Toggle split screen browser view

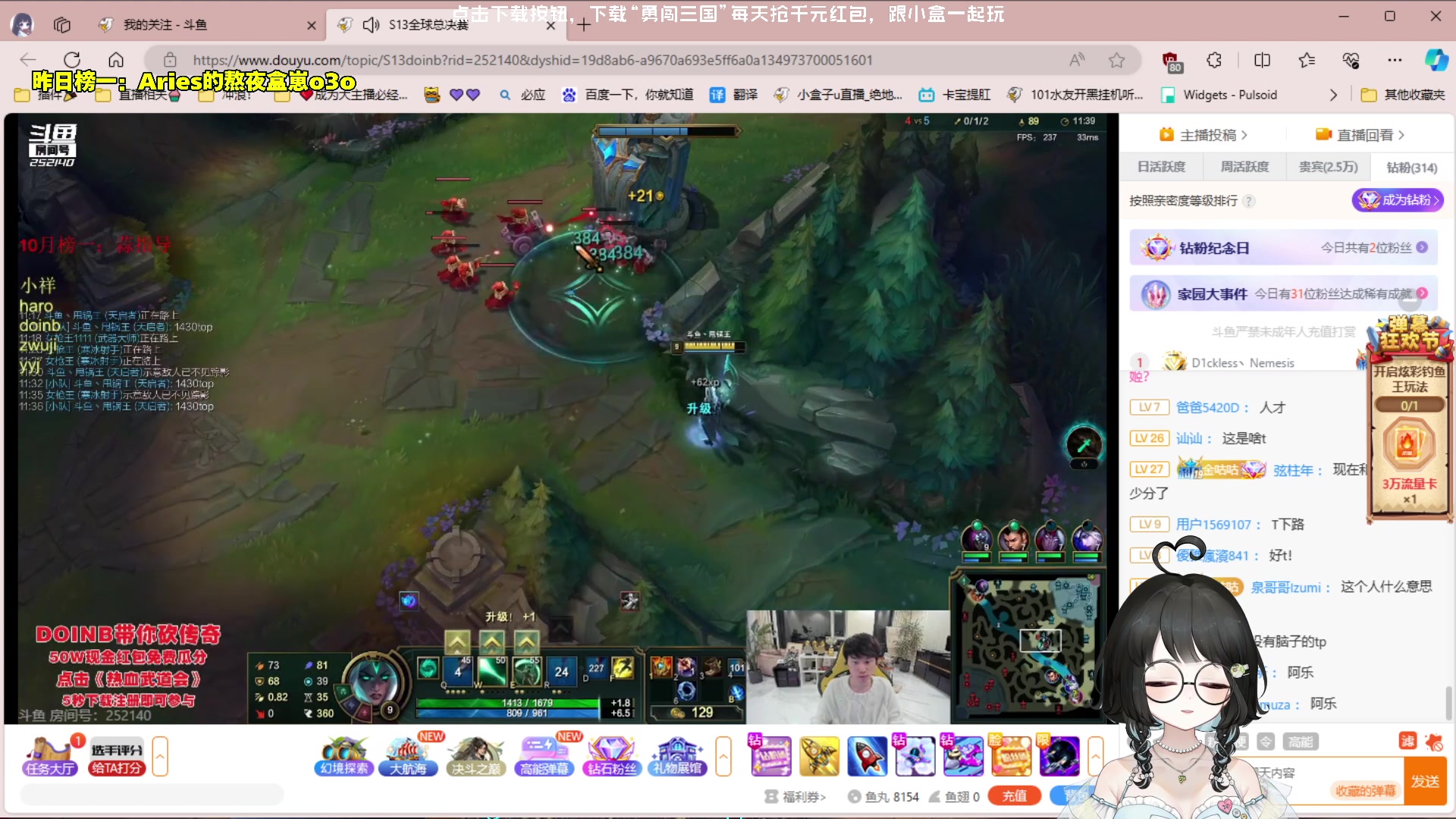click(x=1262, y=60)
